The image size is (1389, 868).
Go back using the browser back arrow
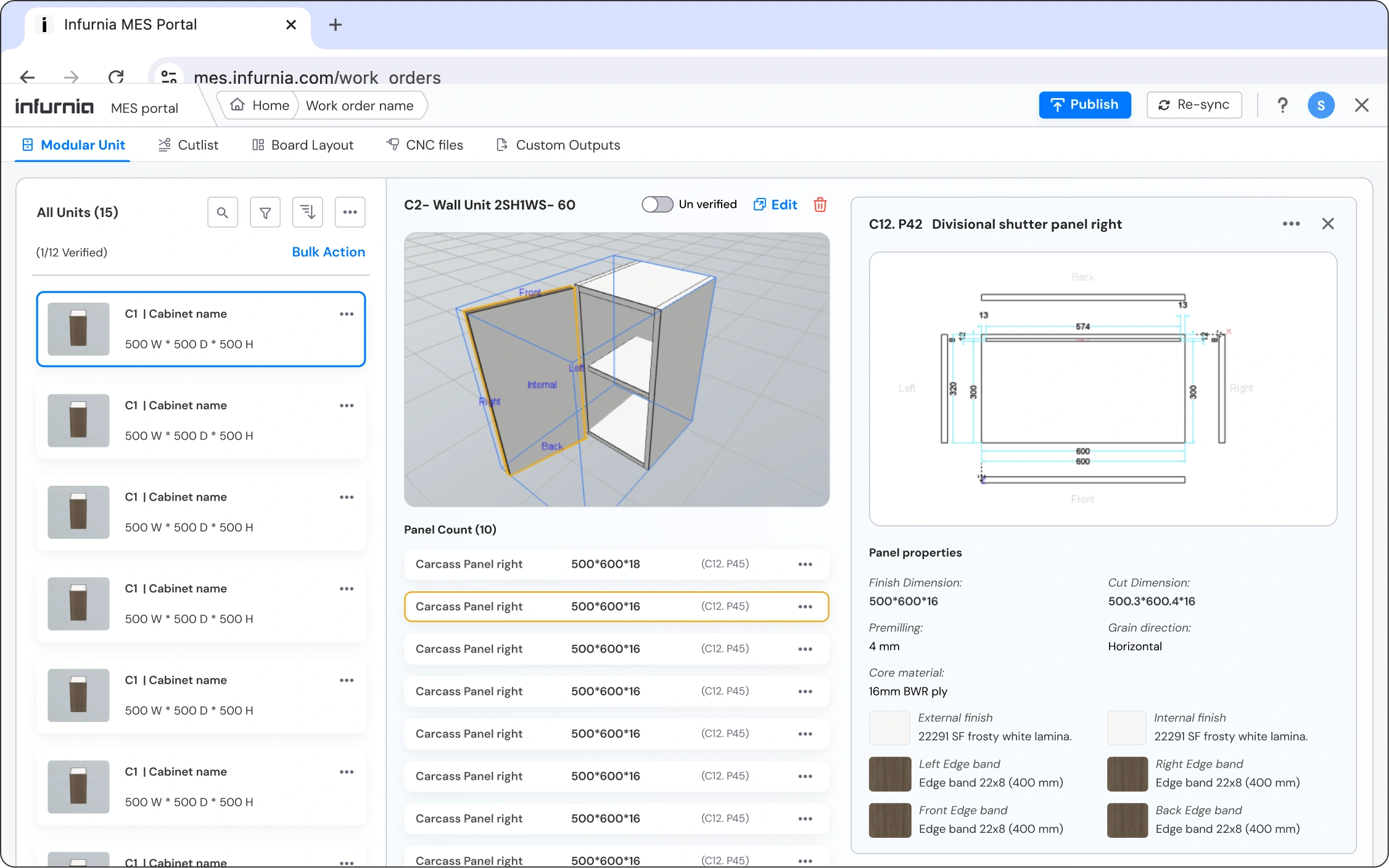pos(27,77)
